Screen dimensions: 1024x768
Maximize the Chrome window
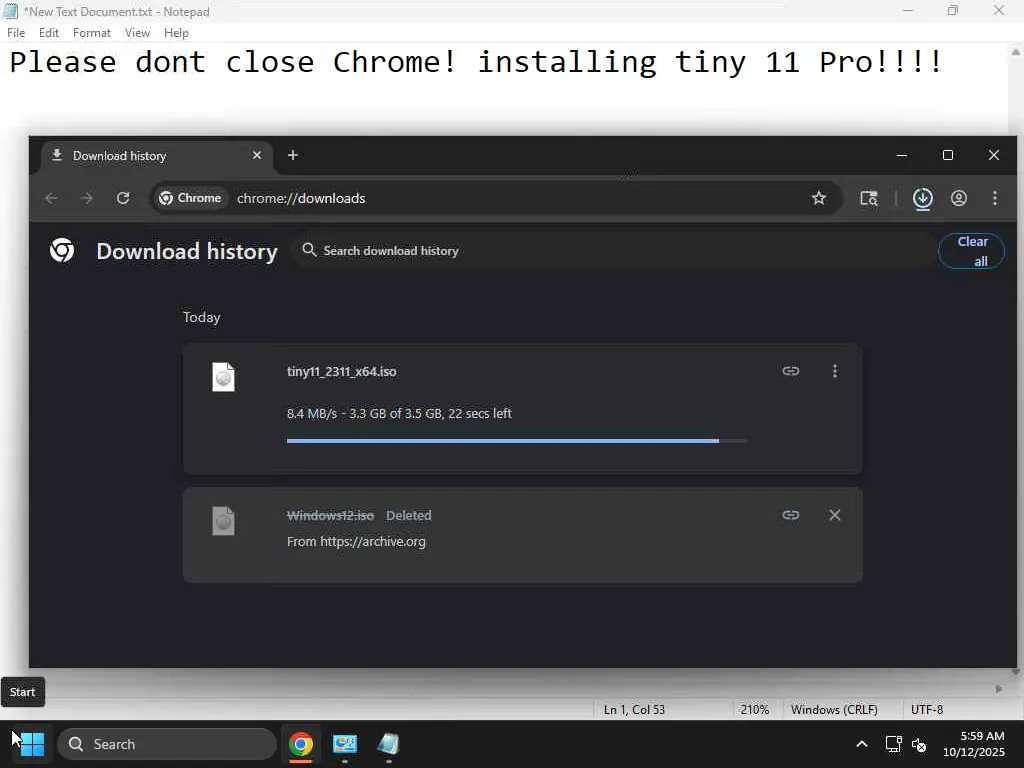point(948,155)
